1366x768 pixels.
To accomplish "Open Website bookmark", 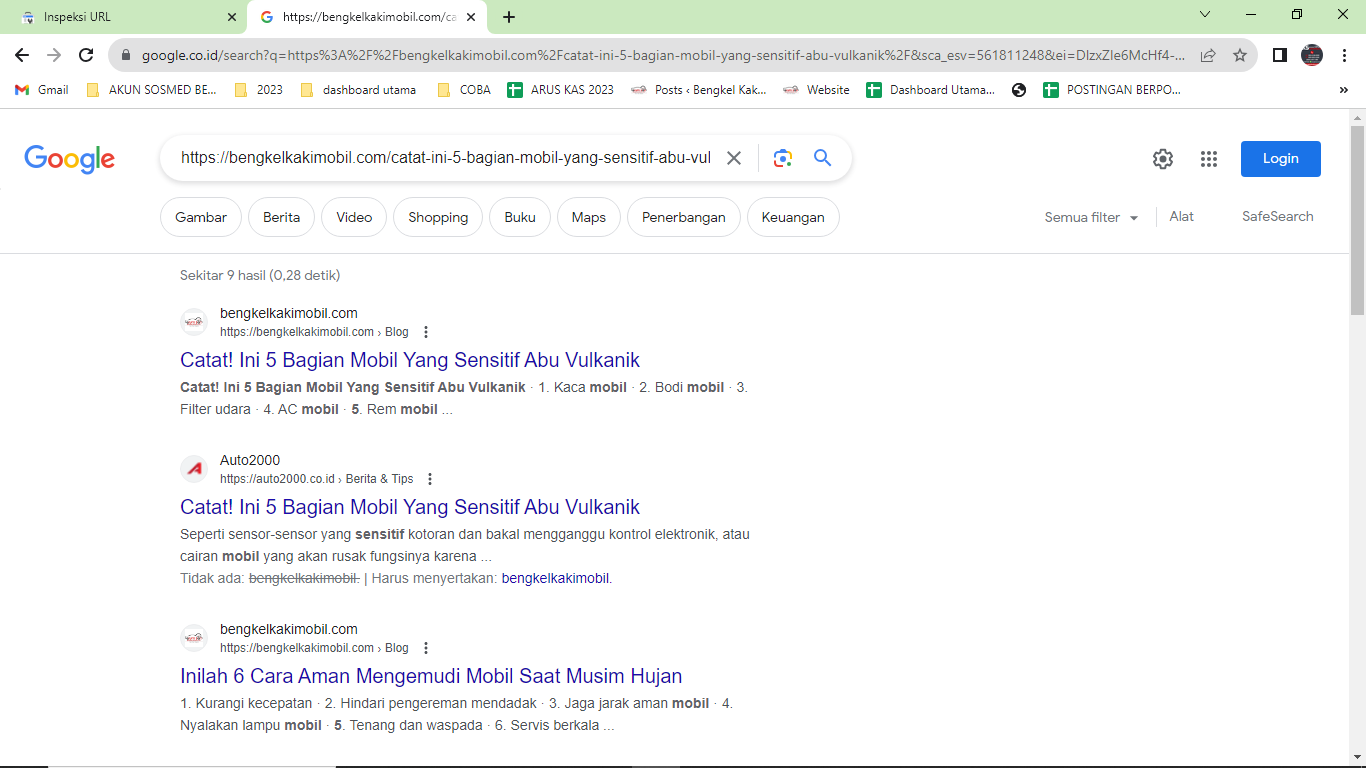I will (x=816, y=90).
